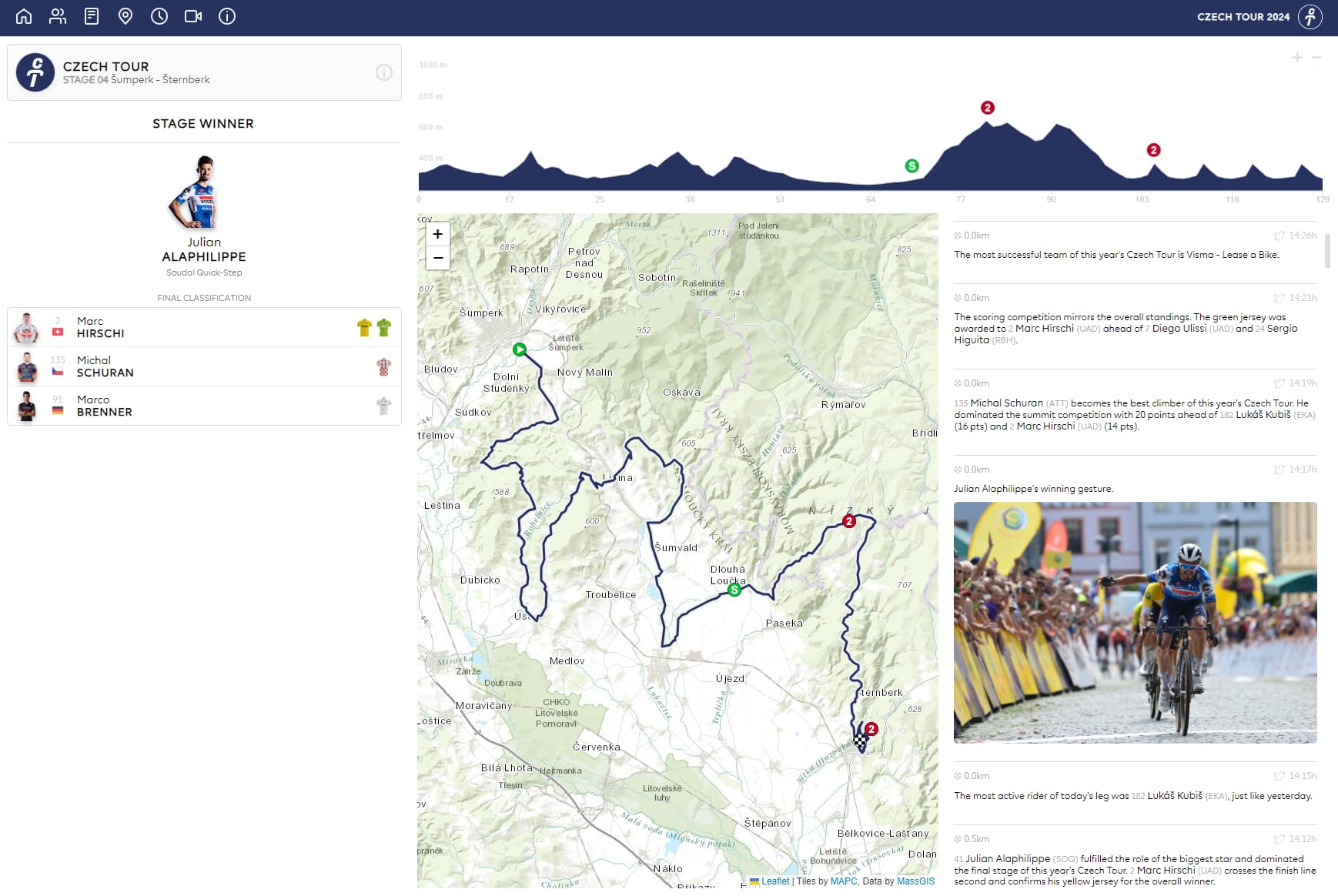Show stage info in Czech Tour card
The image size is (1338, 896).
click(383, 72)
